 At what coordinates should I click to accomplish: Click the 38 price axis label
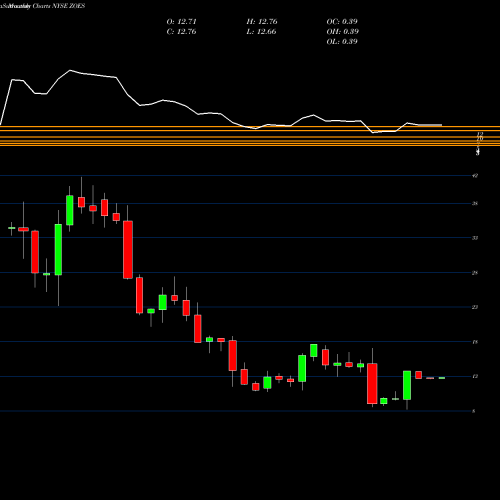(475, 203)
